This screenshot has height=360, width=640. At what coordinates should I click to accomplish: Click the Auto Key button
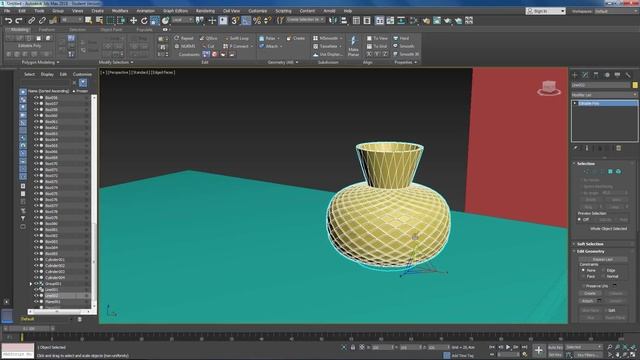(555, 347)
